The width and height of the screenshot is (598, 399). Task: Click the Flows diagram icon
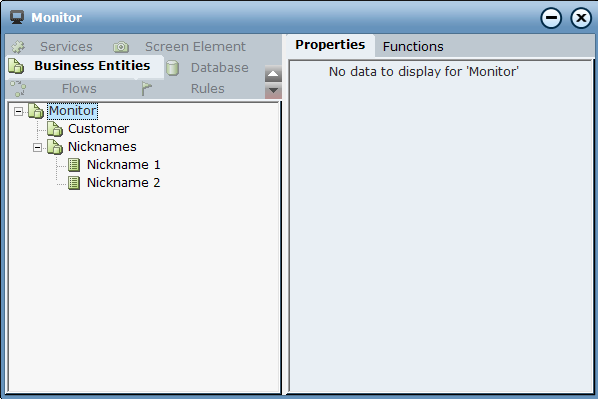tap(18, 88)
